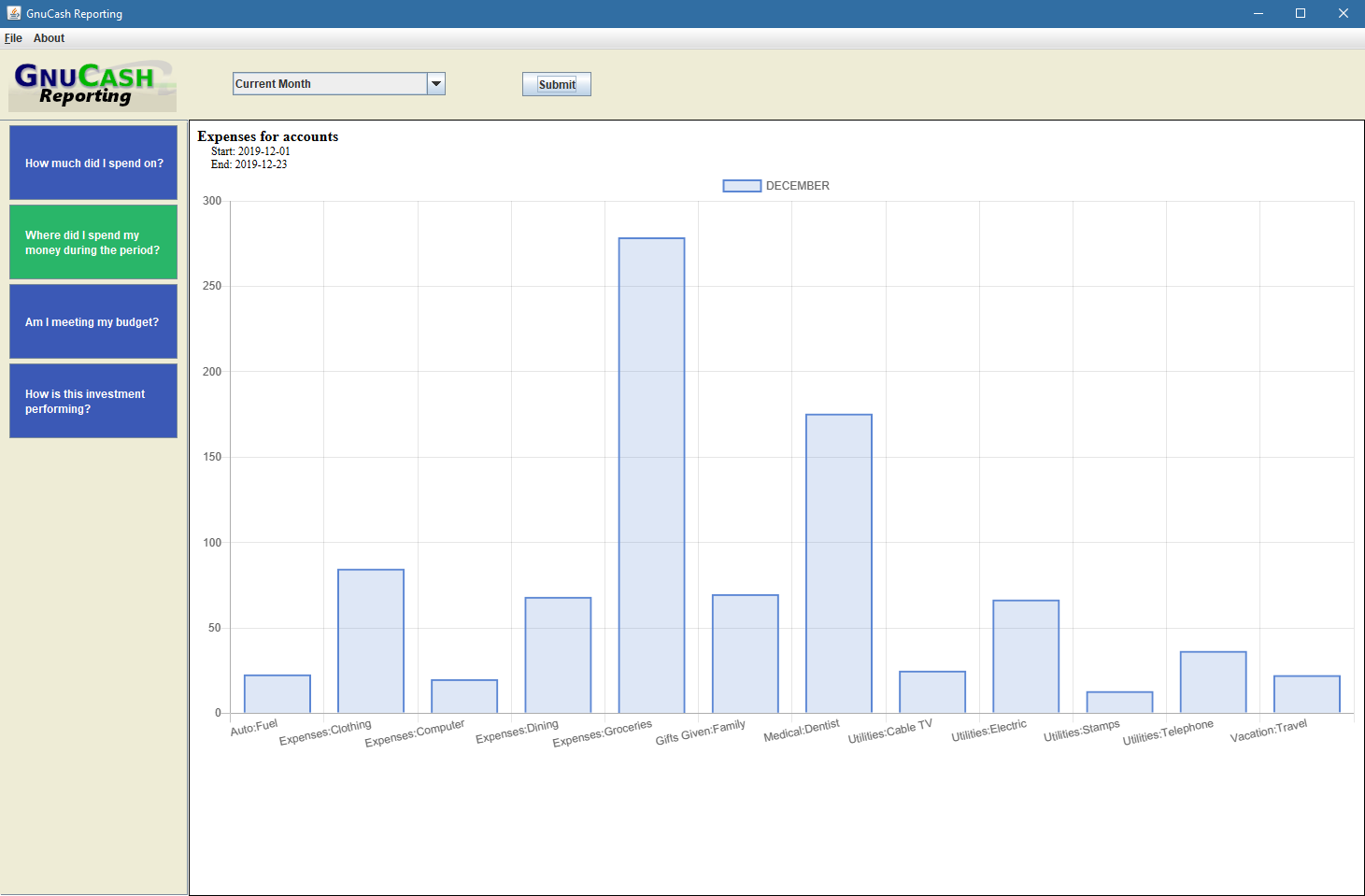The image size is (1365, 896).
Task: Click the Java app icon in title bar
Action: coord(14,13)
